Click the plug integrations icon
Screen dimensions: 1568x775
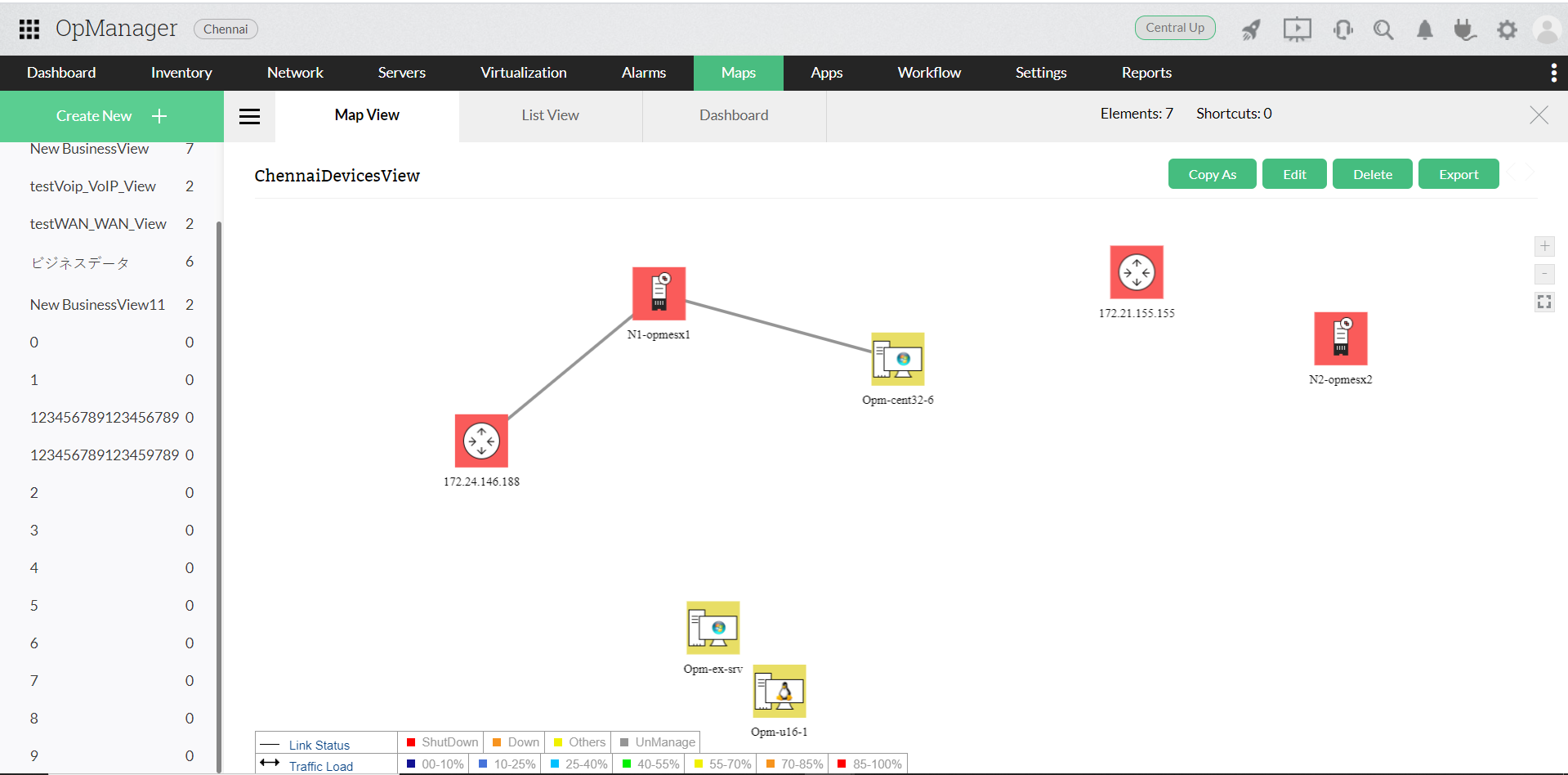tap(1465, 30)
